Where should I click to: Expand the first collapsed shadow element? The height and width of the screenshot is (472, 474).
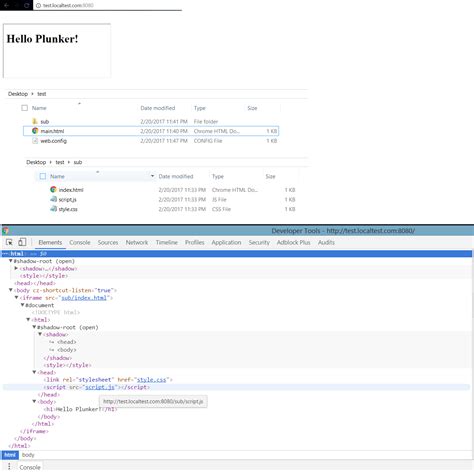pyautogui.click(x=16, y=268)
